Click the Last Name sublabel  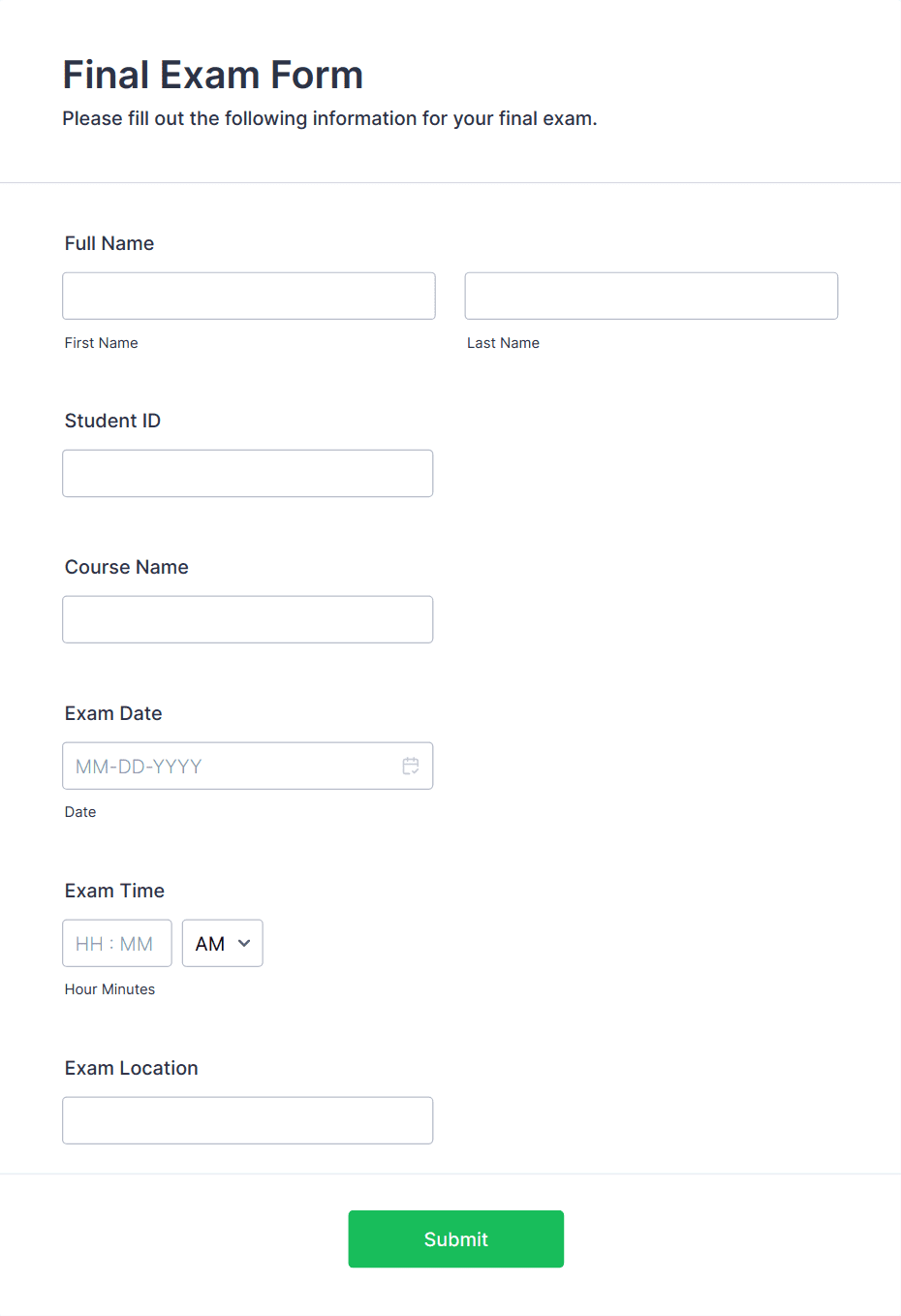coord(503,343)
